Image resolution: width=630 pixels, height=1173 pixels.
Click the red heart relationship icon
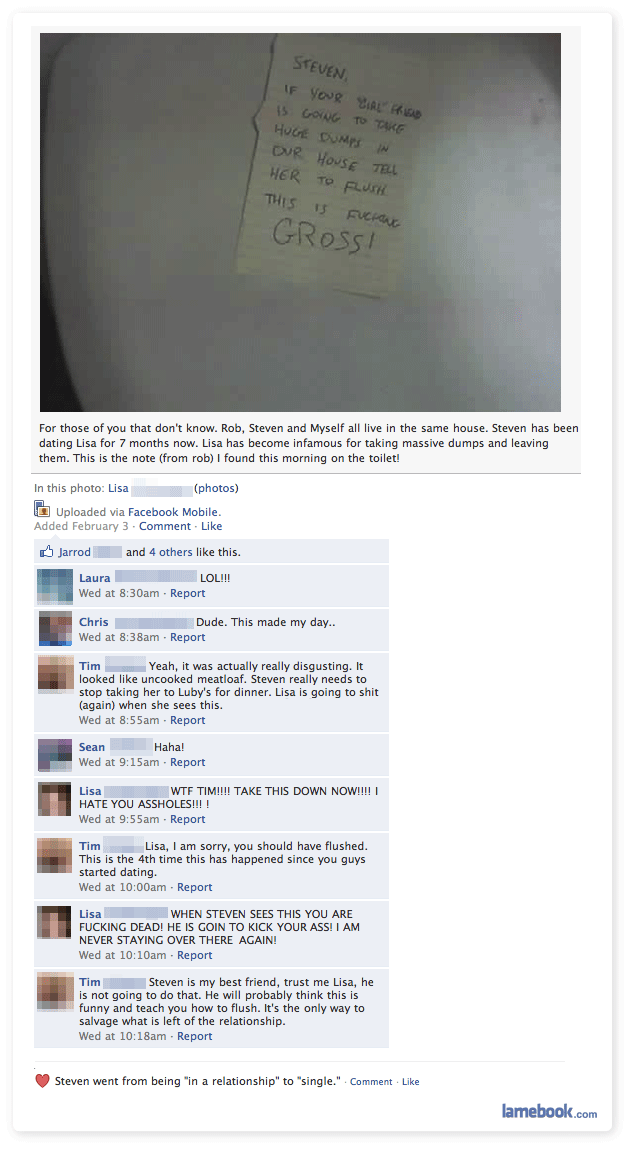(43, 1081)
